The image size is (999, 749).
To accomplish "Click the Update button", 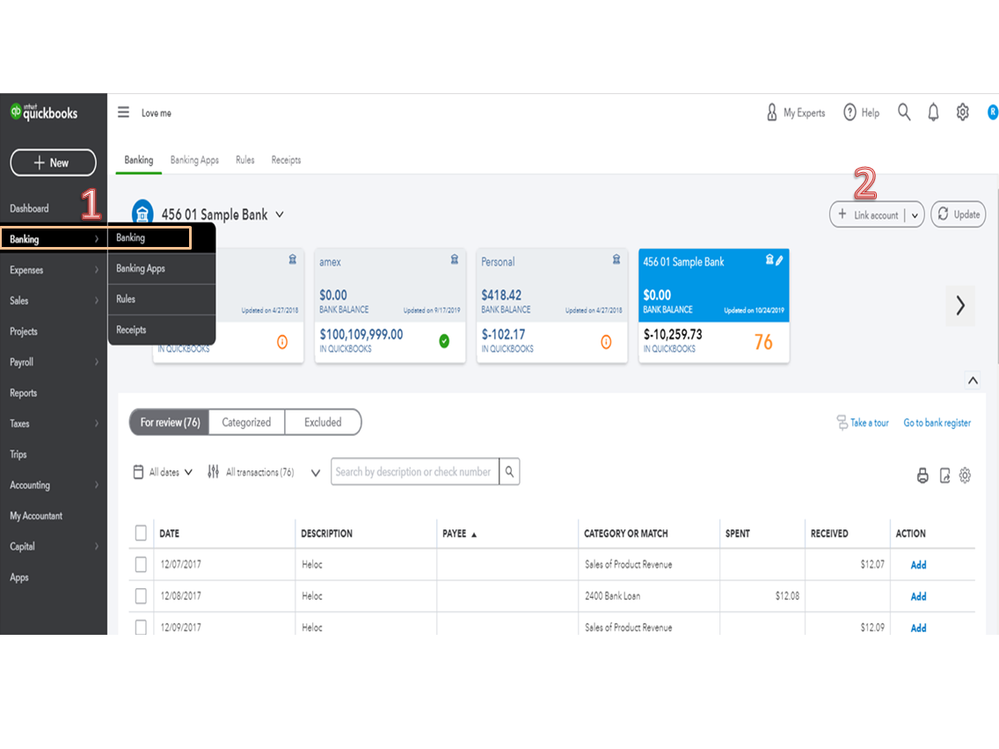I will [958, 214].
